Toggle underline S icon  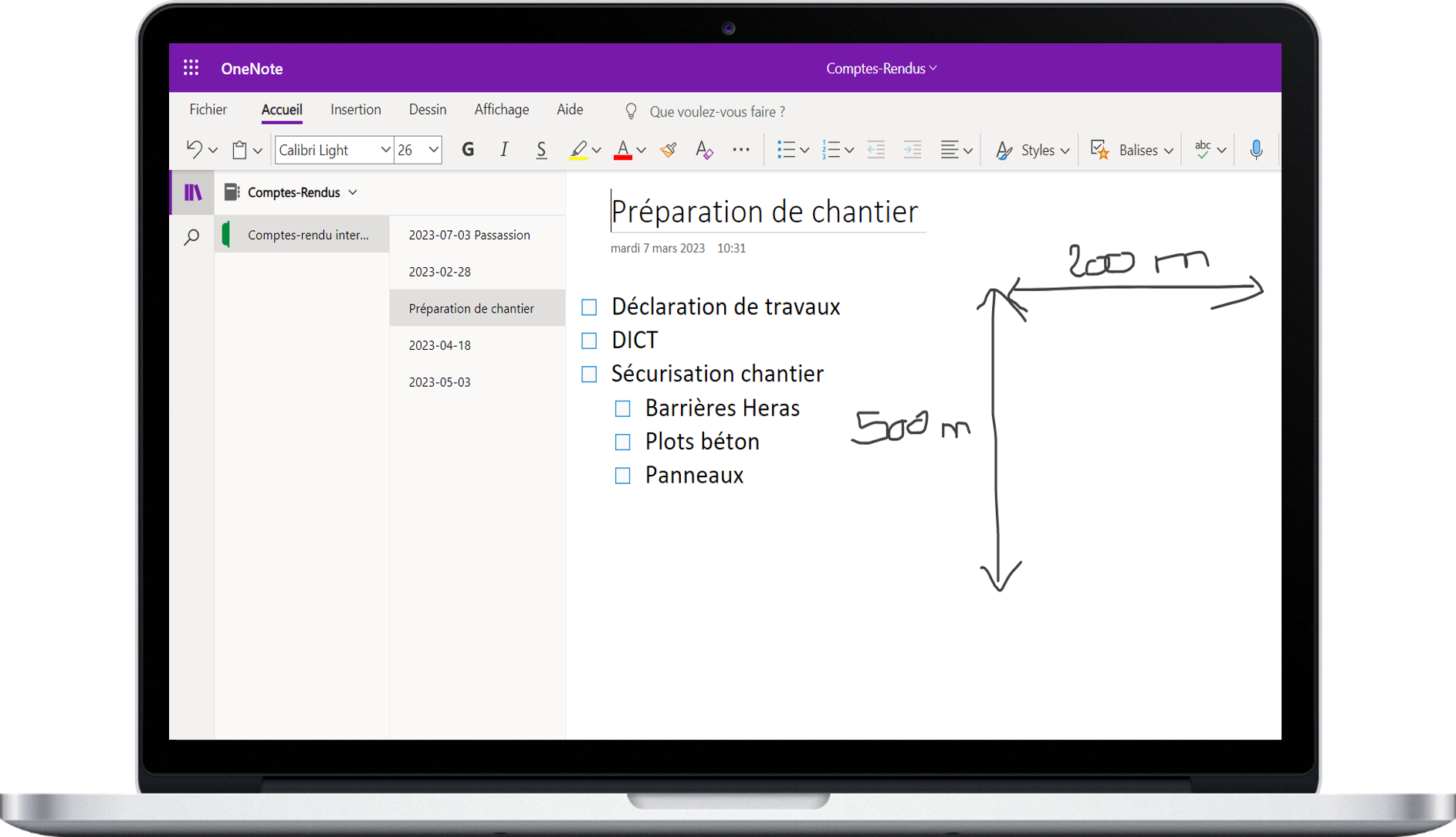click(541, 150)
